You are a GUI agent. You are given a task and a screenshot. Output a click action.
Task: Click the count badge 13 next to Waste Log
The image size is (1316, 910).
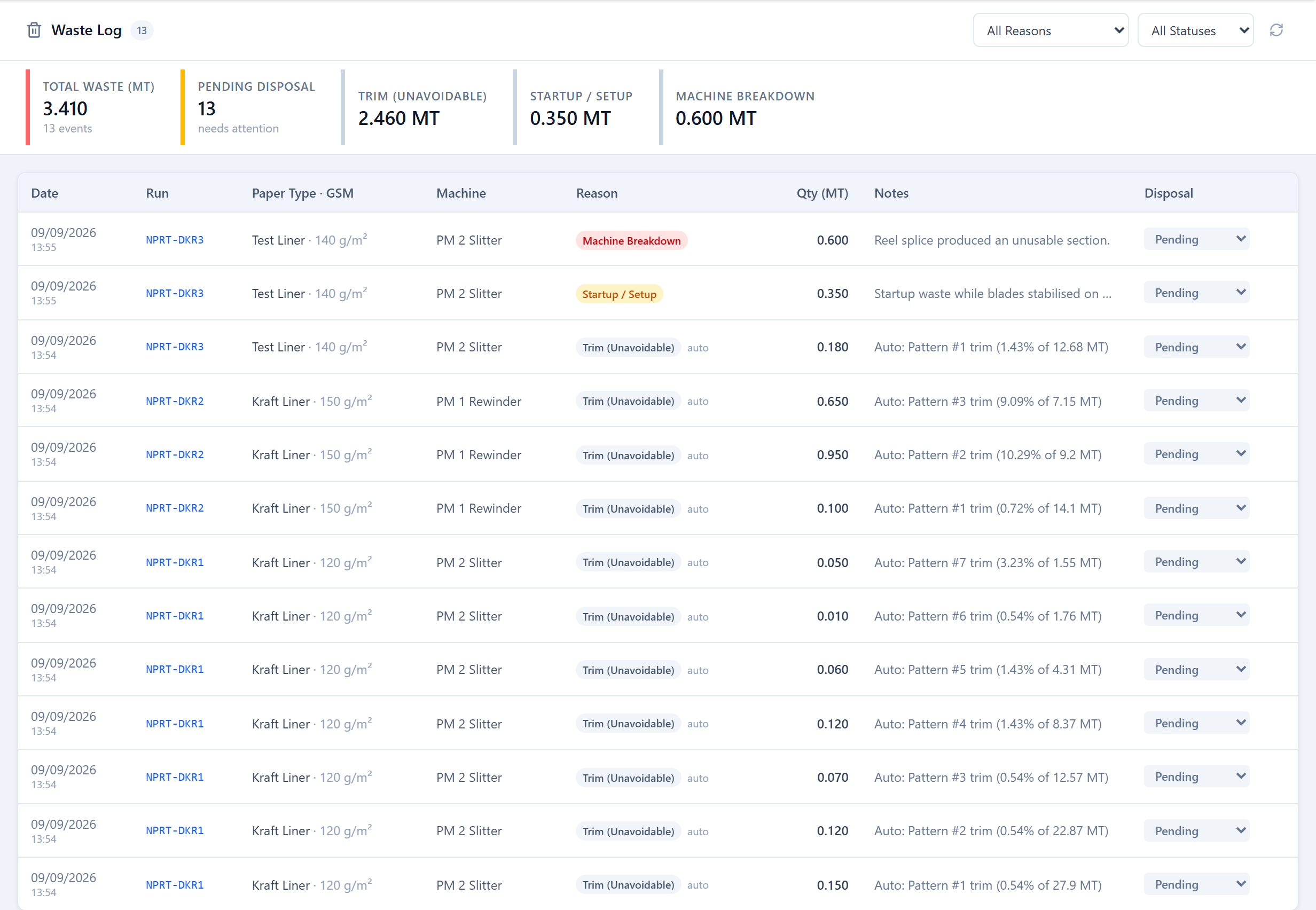[x=142, y=31]
